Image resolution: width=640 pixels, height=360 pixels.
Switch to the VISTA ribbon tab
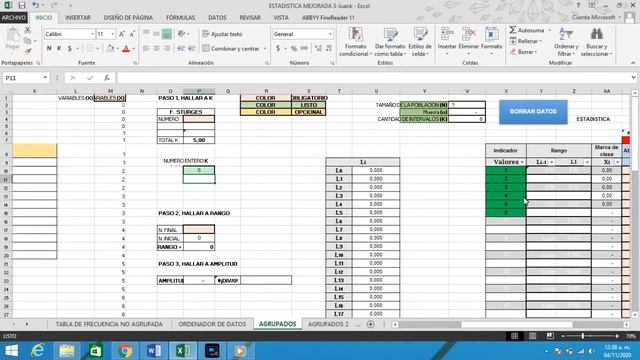click(x=281, y=18)
